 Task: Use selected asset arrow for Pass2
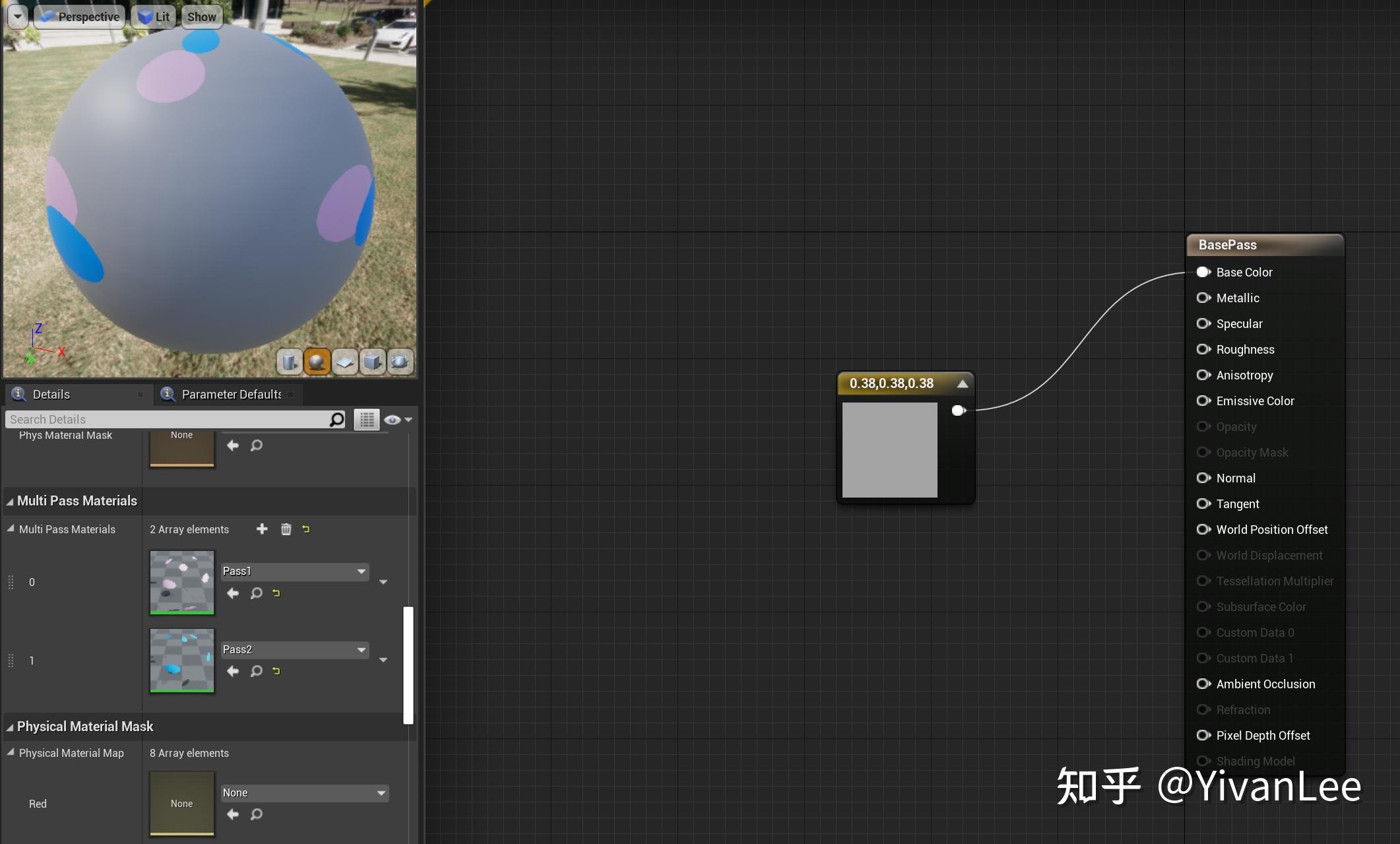click(233, 671)
